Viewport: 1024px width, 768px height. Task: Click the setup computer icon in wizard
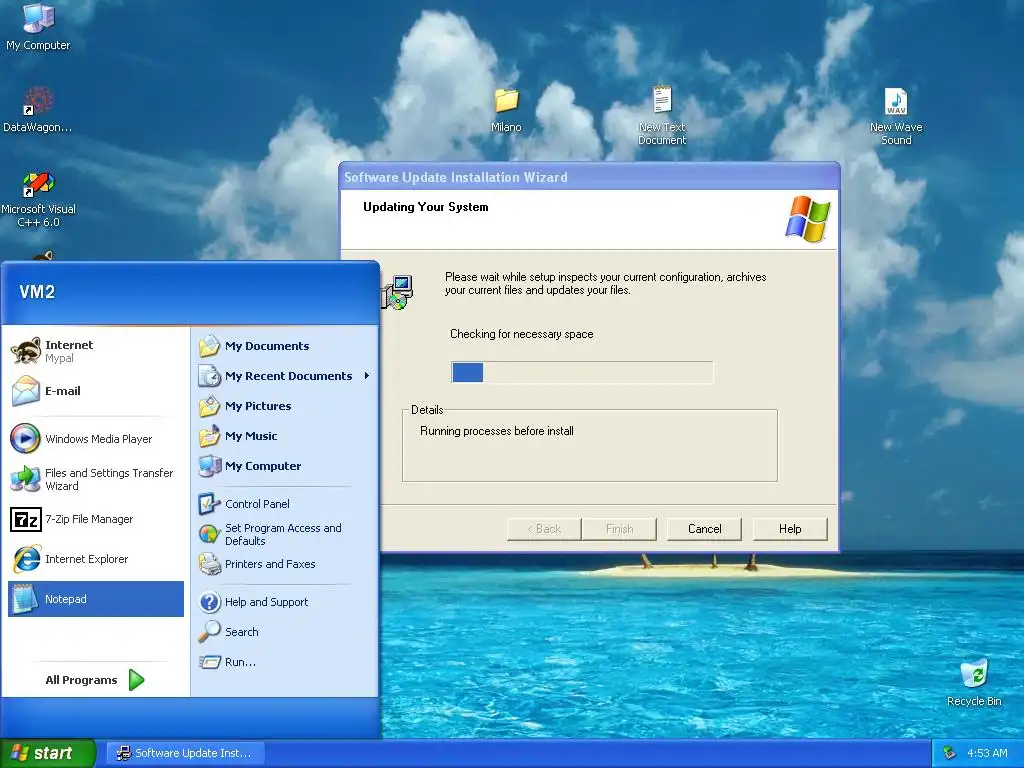[x=396, y=292]
